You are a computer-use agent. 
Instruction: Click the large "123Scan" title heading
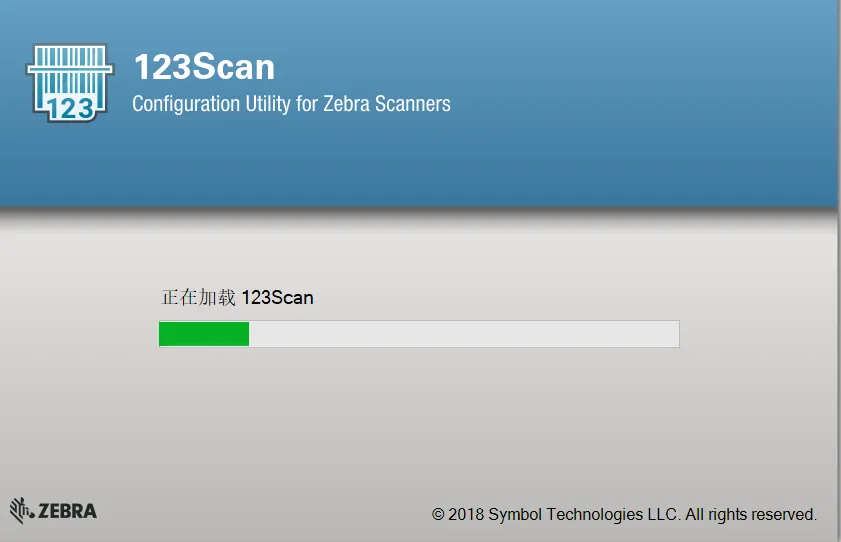[x=204, y=67]
